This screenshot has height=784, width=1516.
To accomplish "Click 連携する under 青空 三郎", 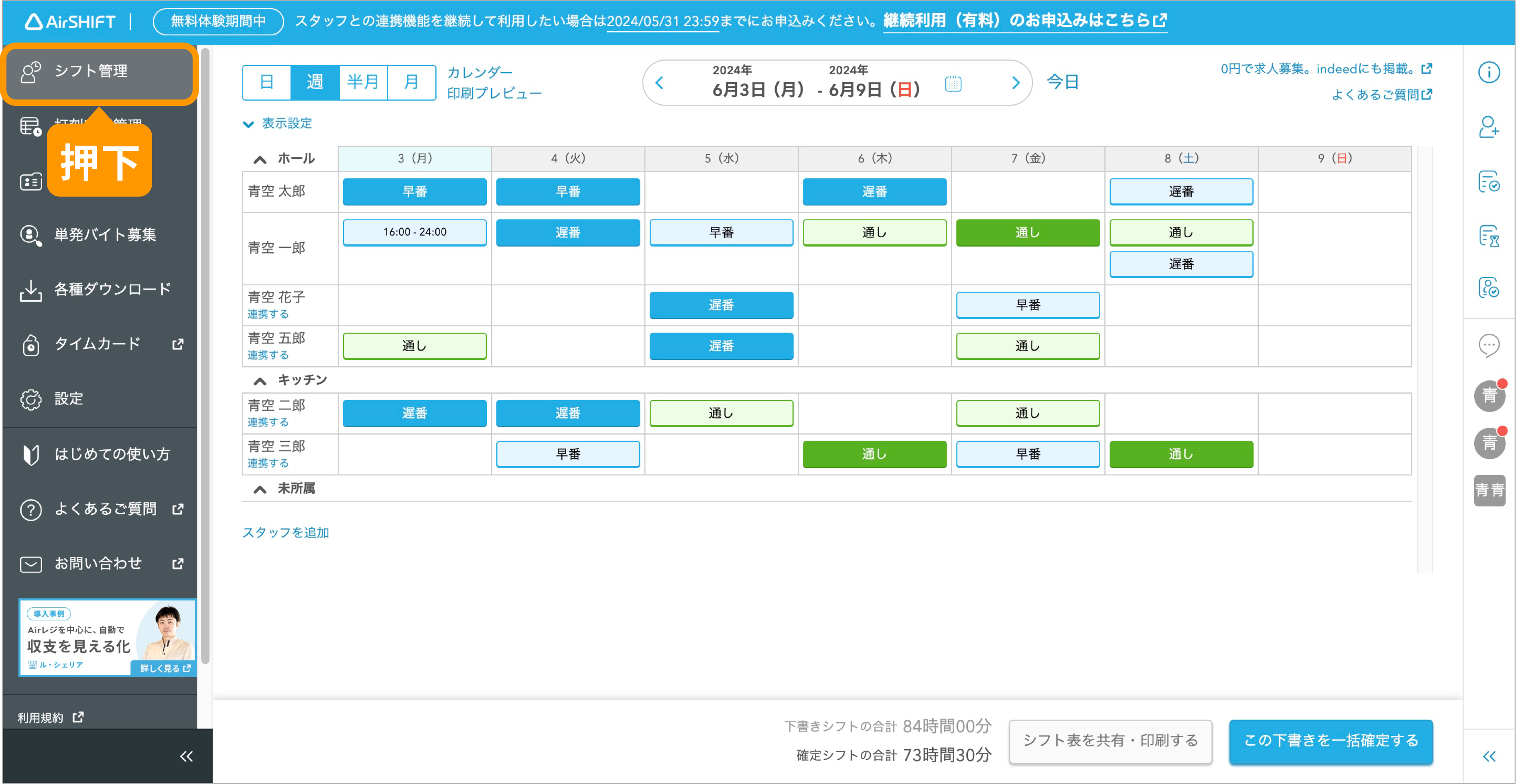I will click(268, 464).
